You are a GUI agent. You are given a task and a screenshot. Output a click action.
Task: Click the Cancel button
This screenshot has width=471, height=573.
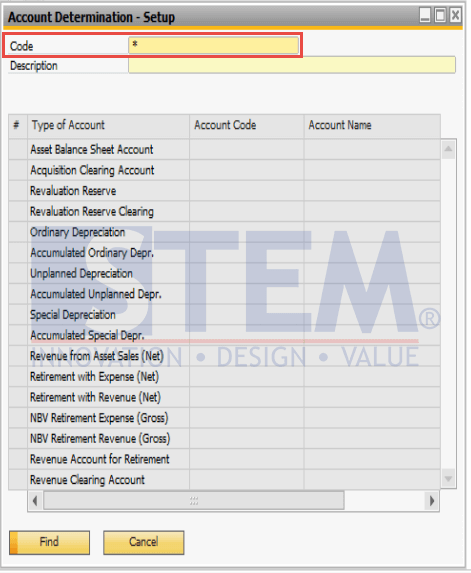click(144, 542)
